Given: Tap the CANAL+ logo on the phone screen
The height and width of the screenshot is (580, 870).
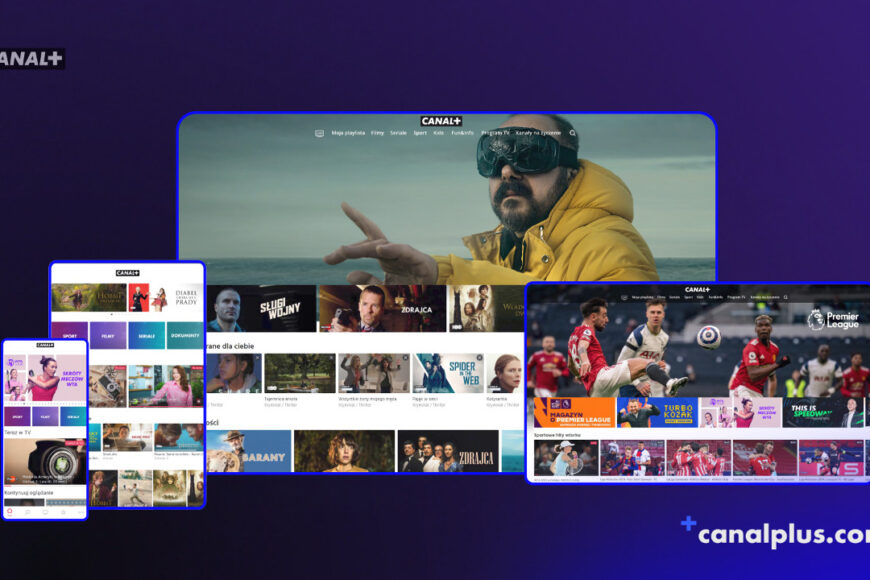Looking at the screenshot, I should [45, 344].
